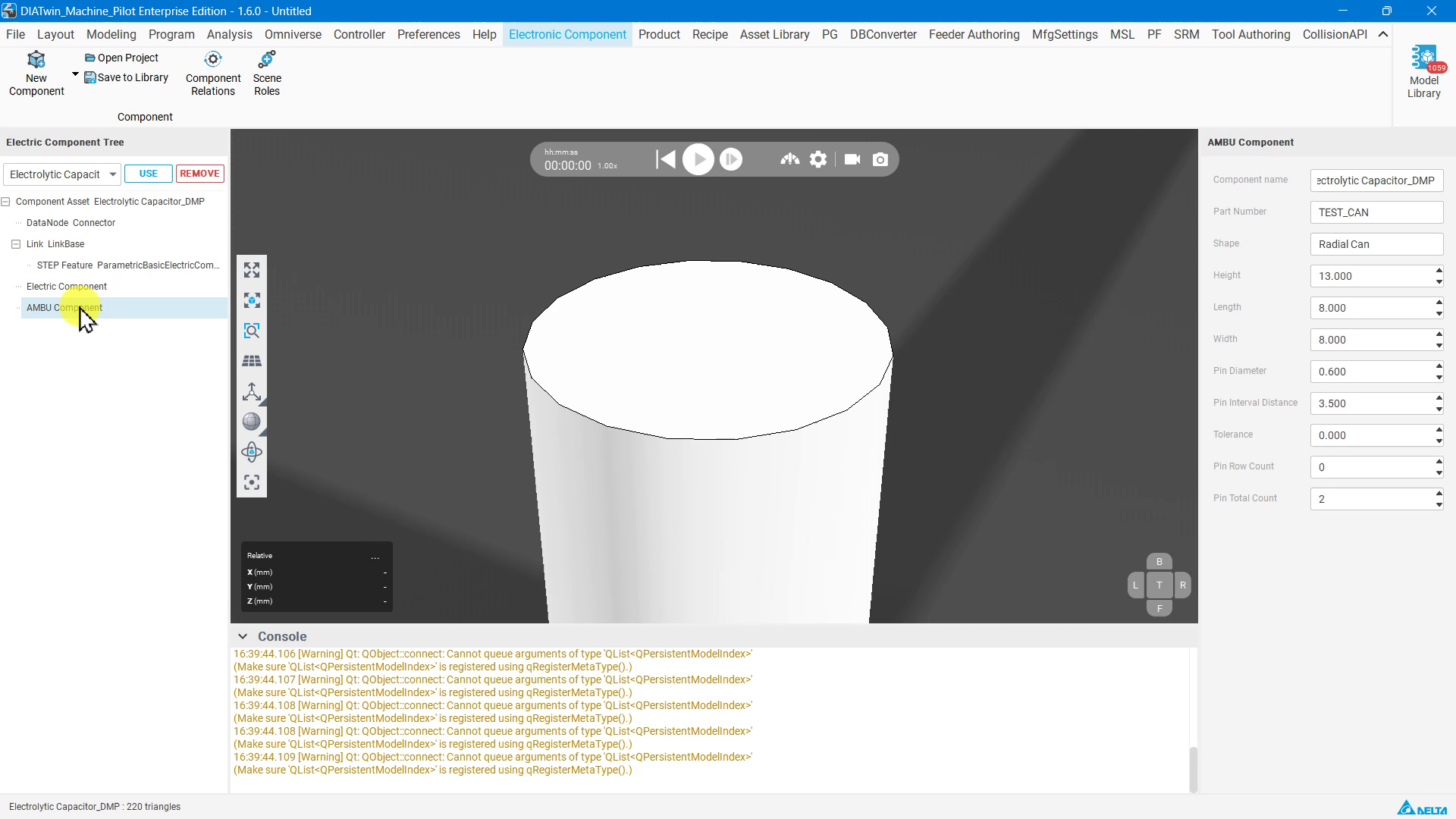
Task: Click the USE button
Action: [x=149, y=174]
